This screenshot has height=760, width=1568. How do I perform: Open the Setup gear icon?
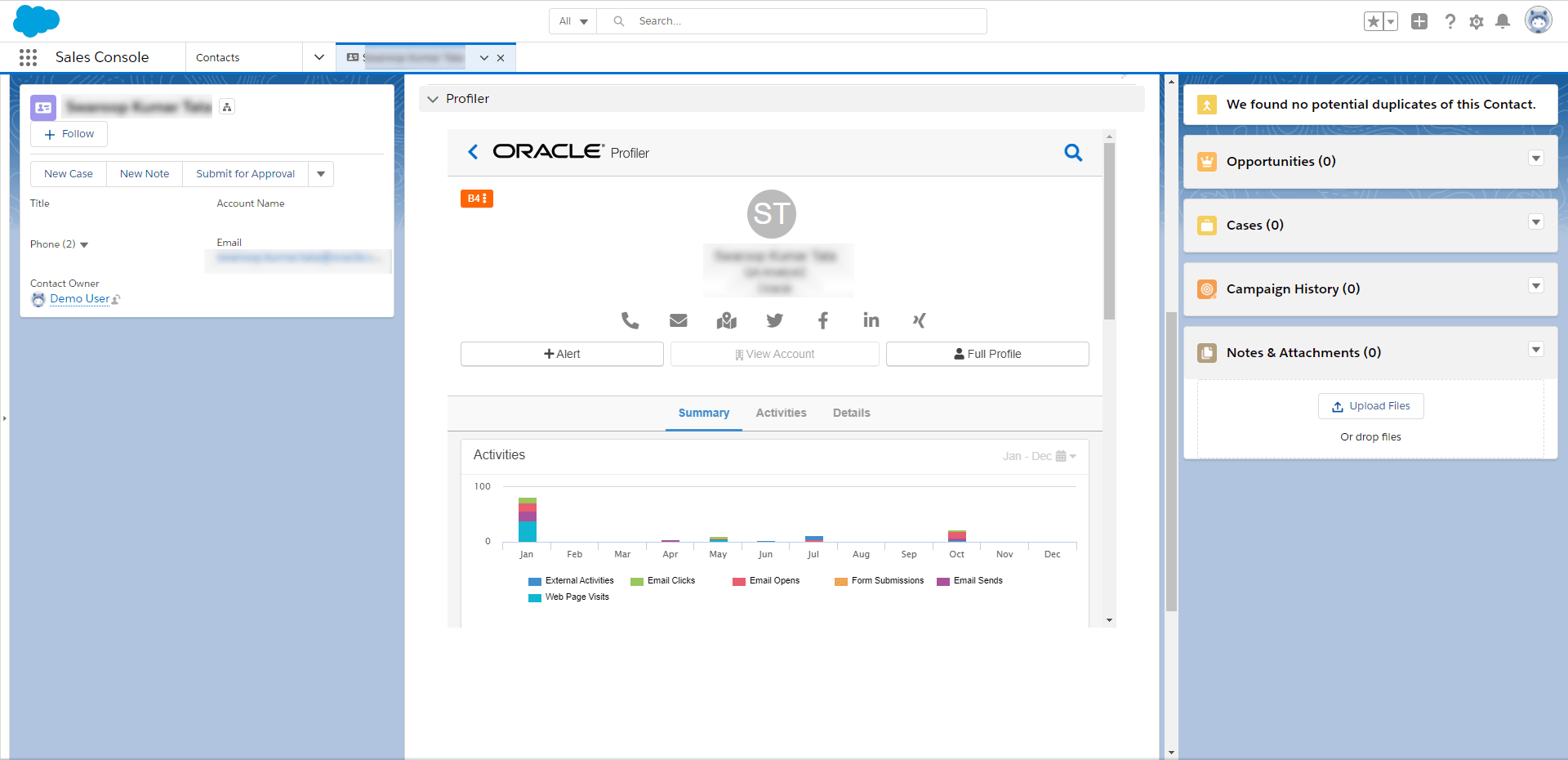[x=1477, y=22]
